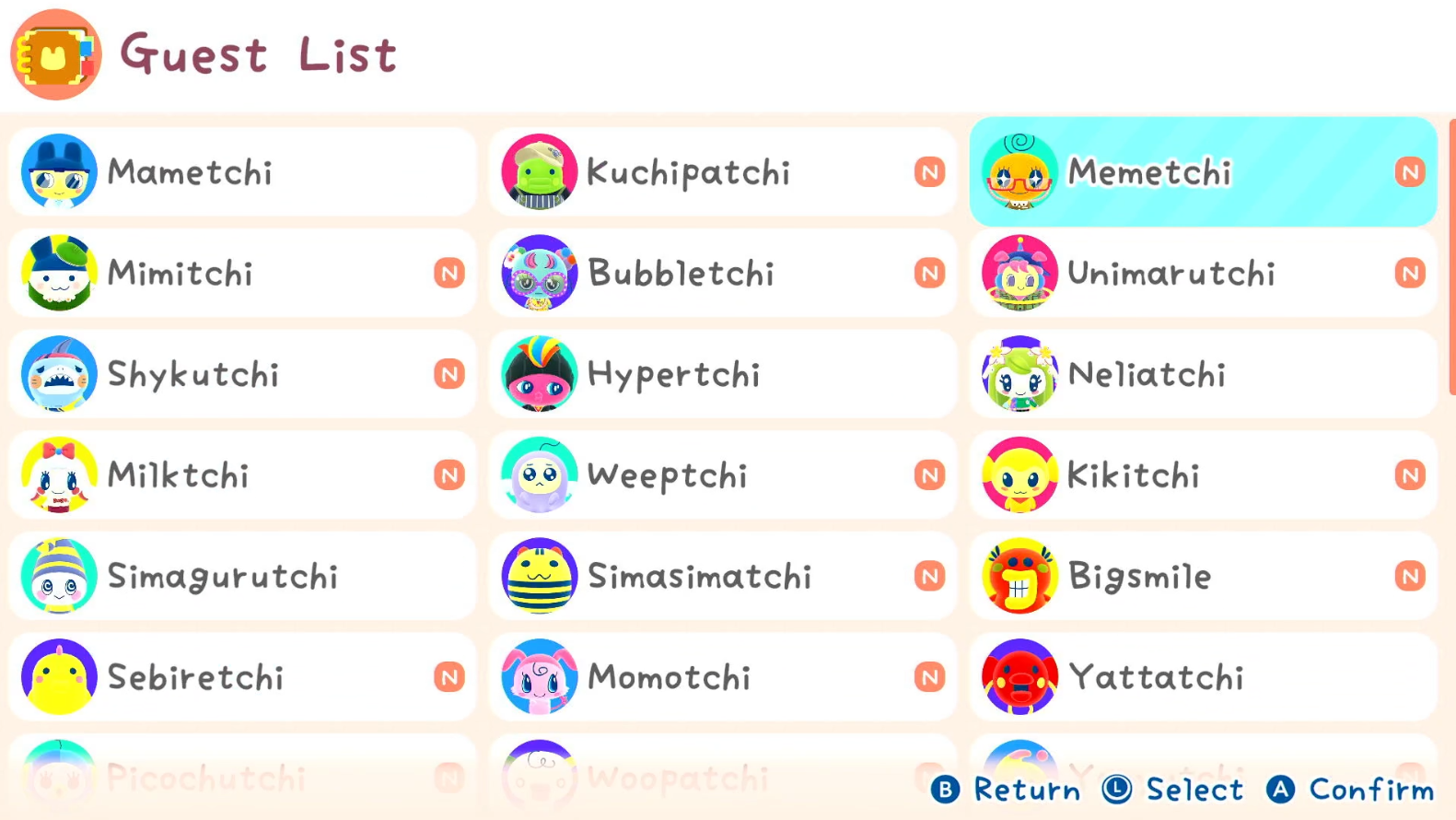Screen dimensions: 1456x820
Task: Select Yattatchi from the guest list
Action: [x=1203, y=677]
